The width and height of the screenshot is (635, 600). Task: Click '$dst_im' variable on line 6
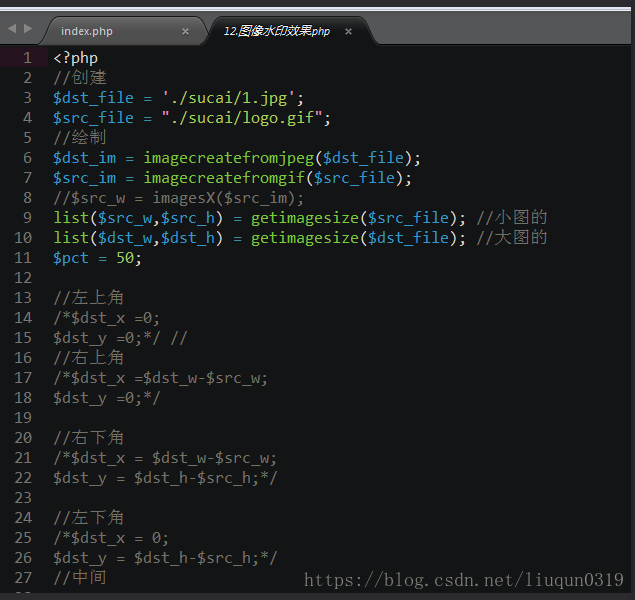coord(85,158)
